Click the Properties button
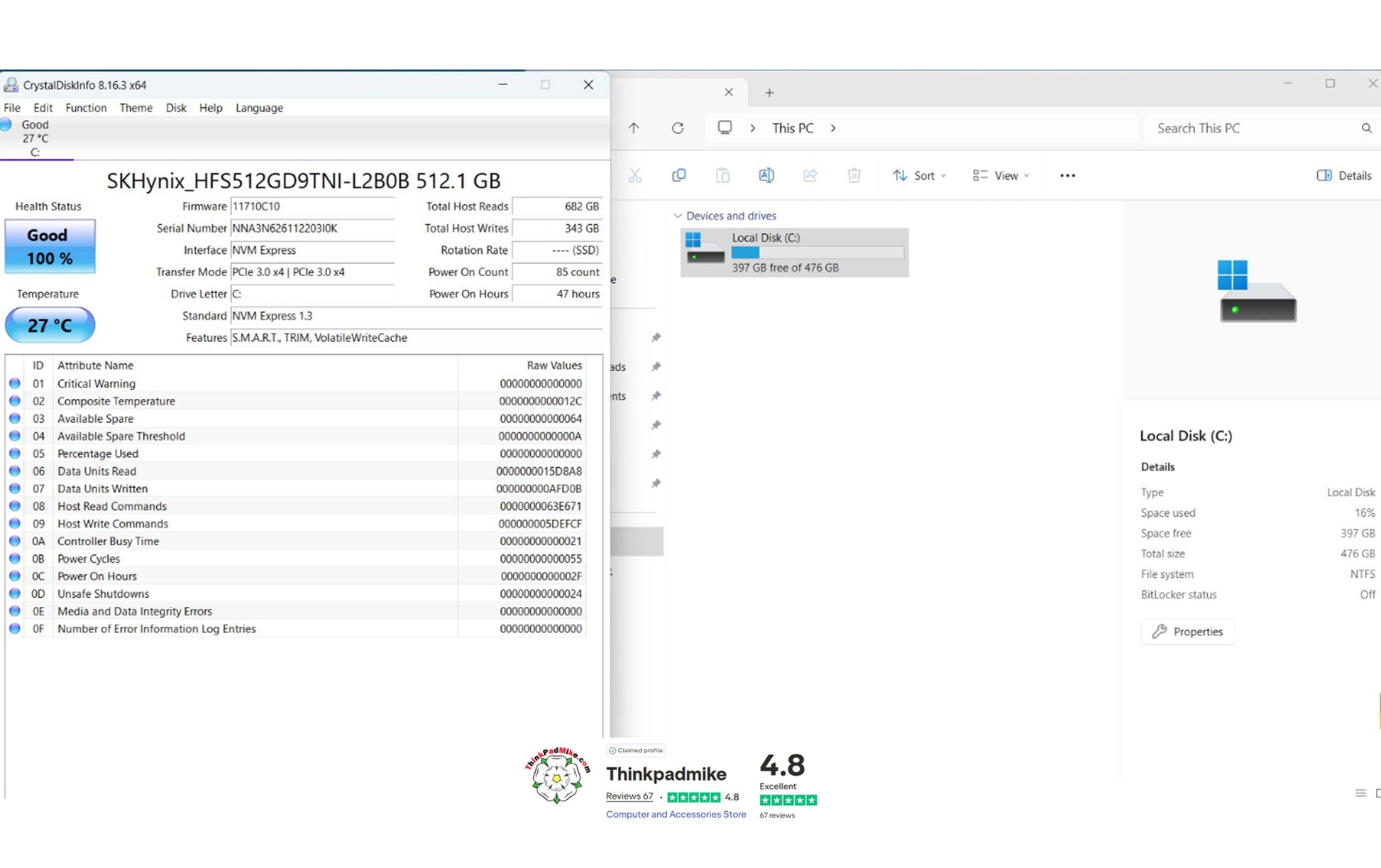Viewport: 1381px width, 868px height. point(1187,632)
